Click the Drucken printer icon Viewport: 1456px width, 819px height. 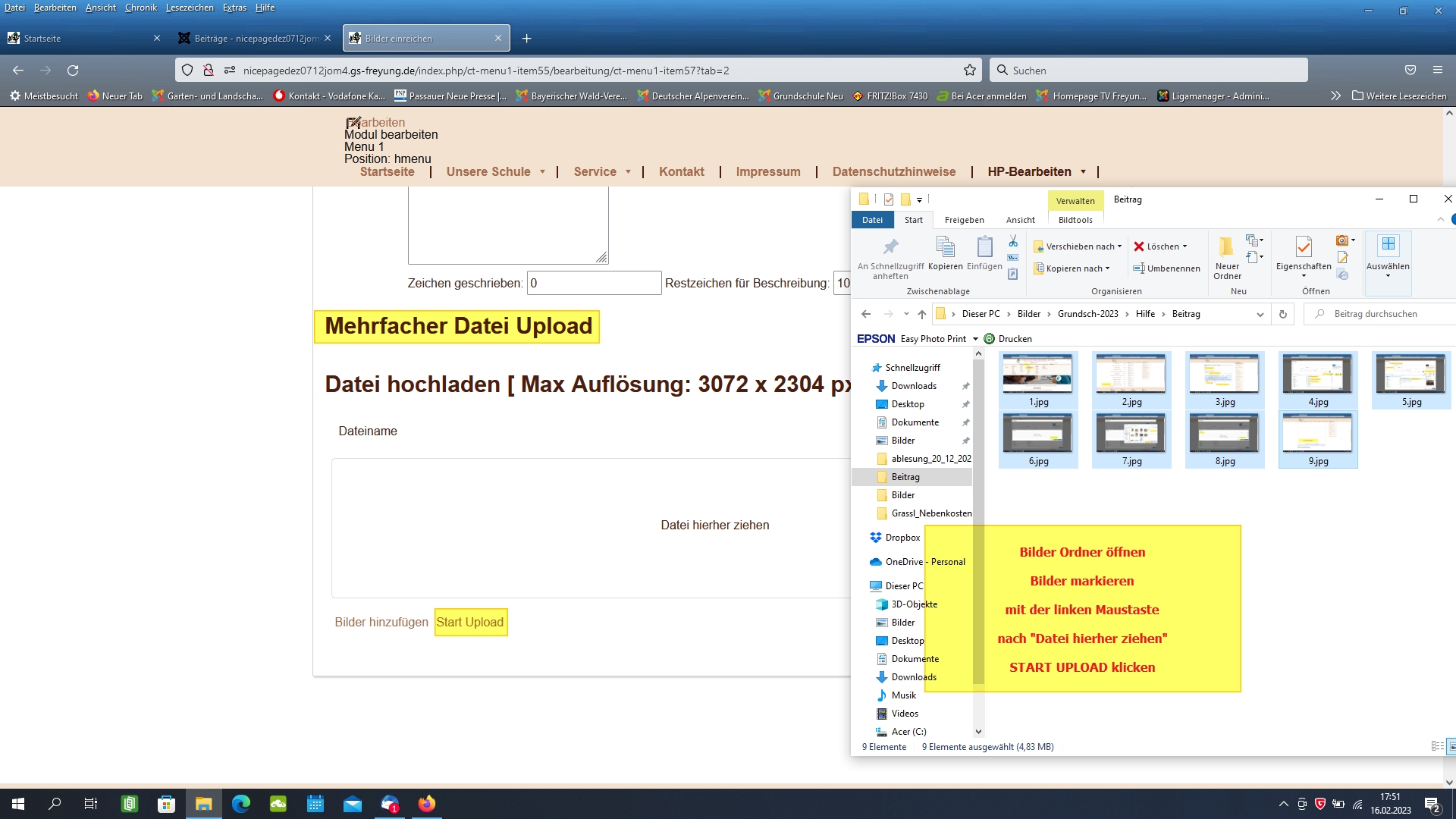coord(990,339)
